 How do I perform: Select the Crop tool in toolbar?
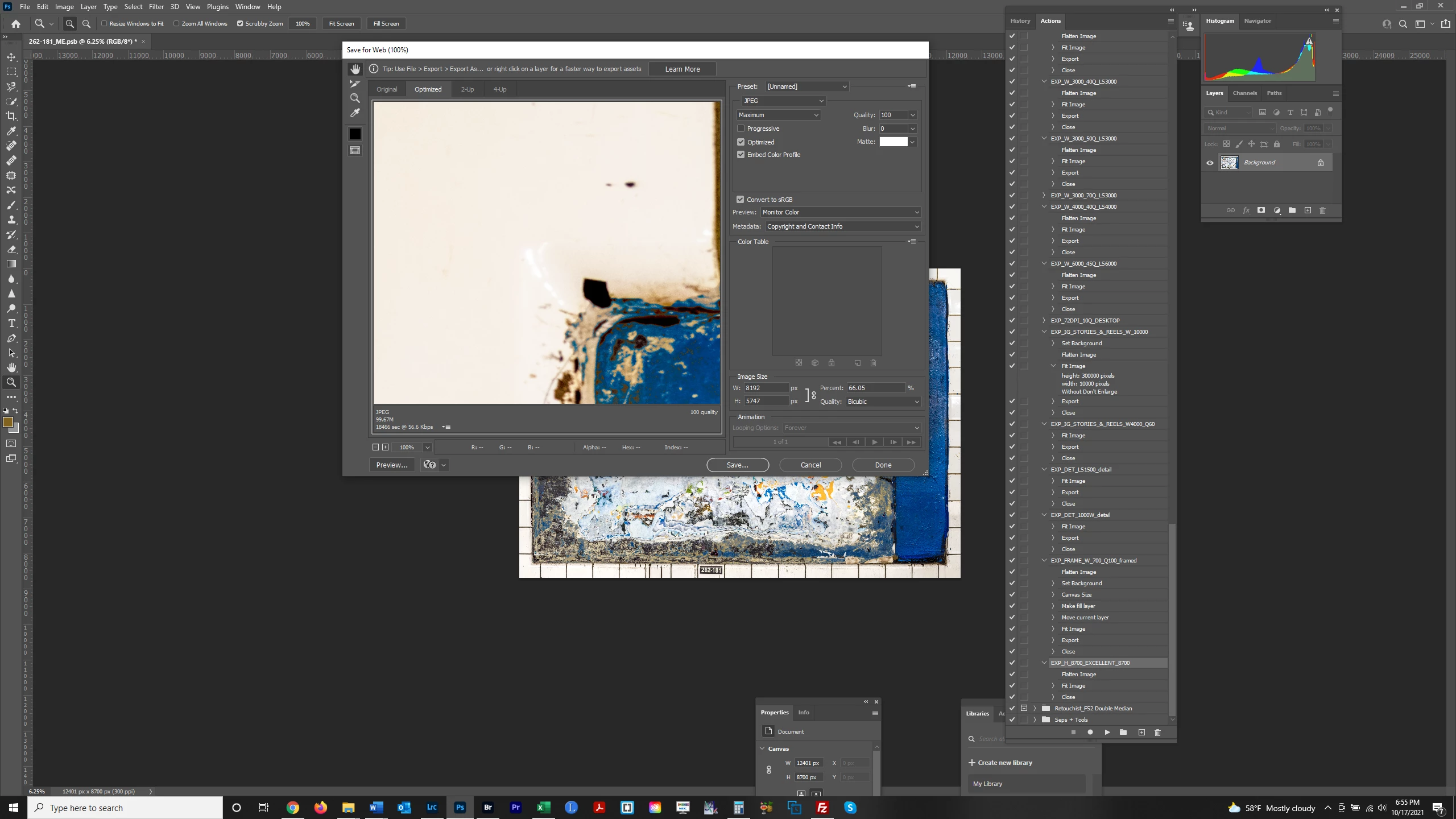click(11, 116)
